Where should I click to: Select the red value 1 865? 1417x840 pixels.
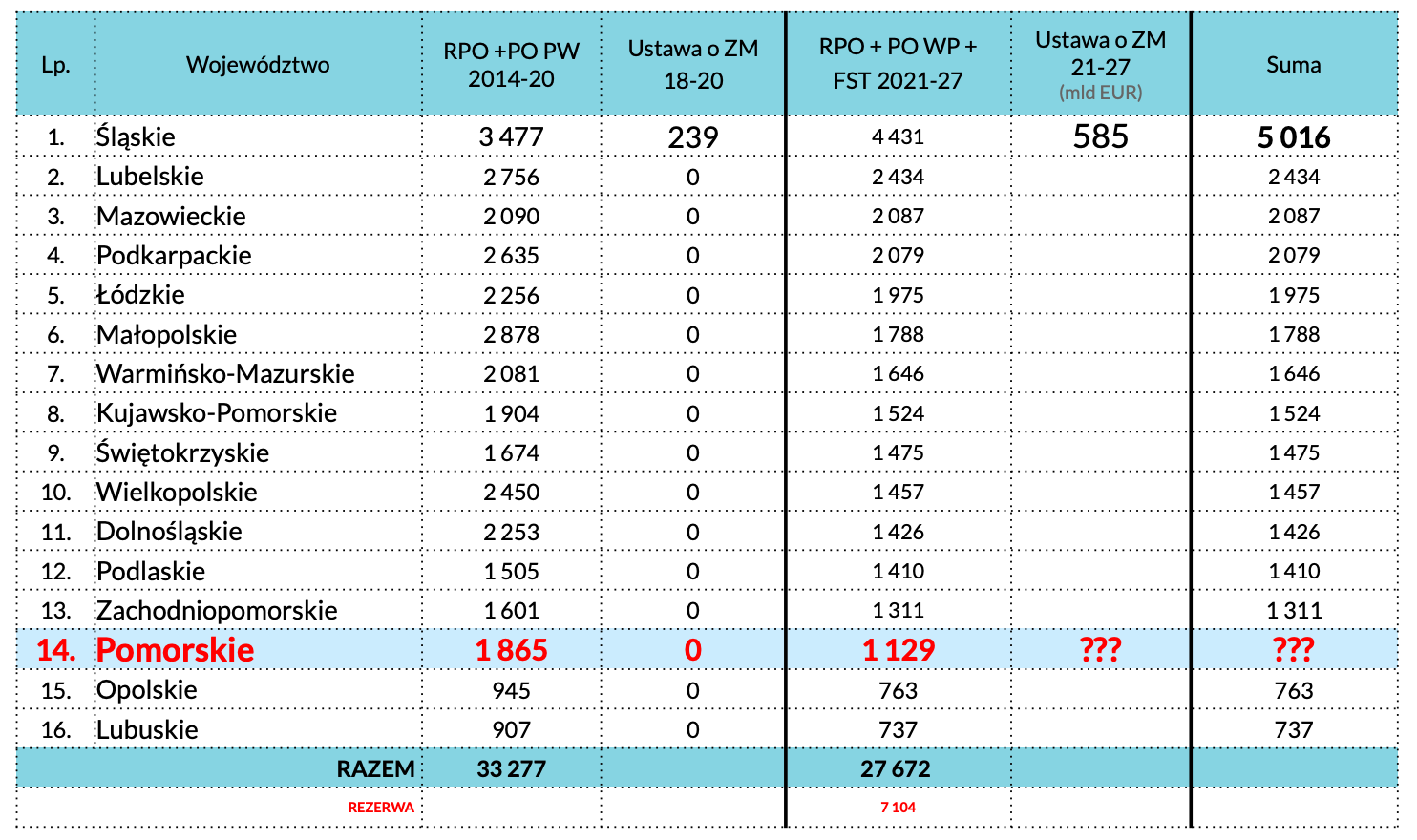(511, 650)
